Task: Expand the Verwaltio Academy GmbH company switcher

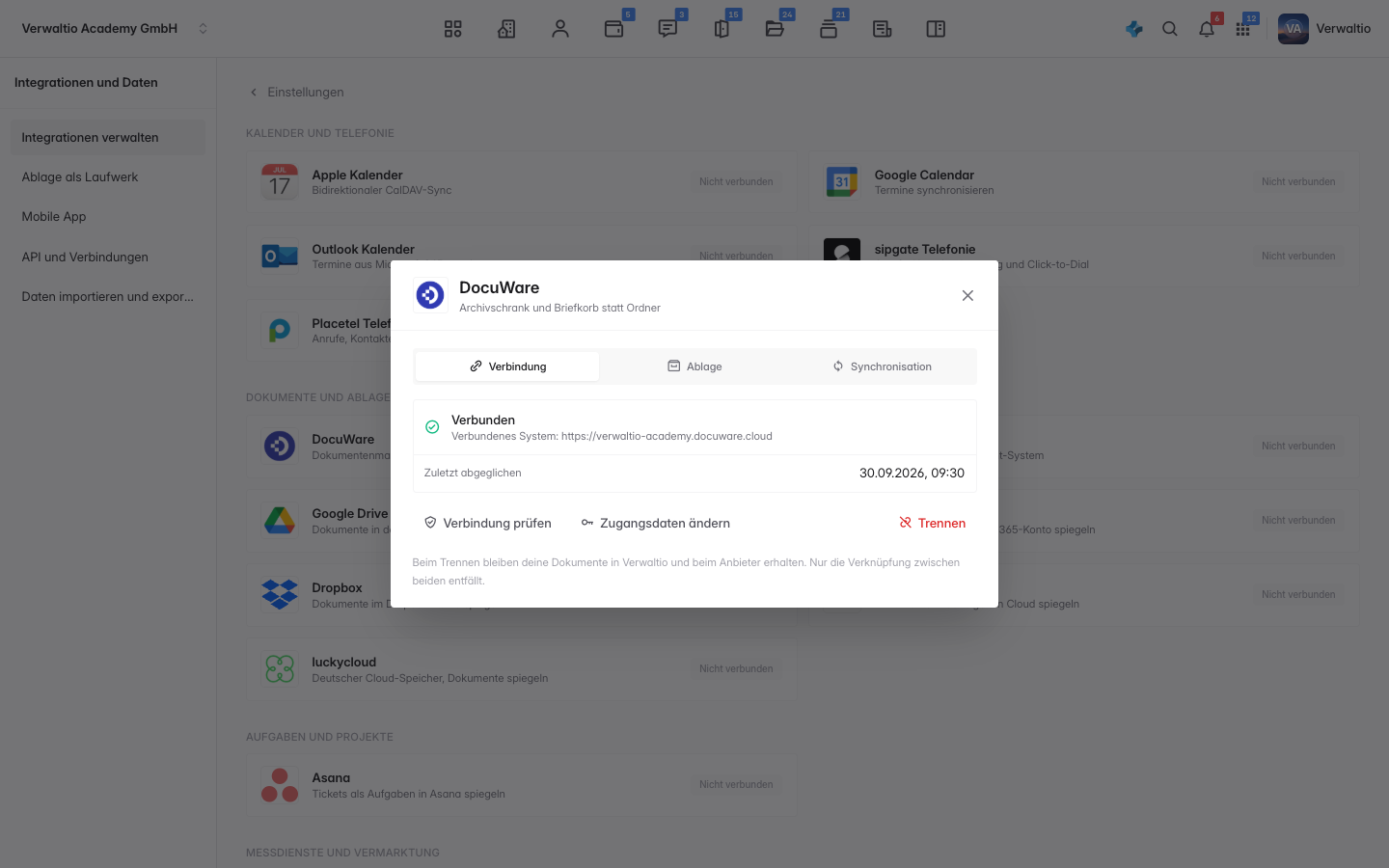Action: pyautogui.click(x=114, y=29)
